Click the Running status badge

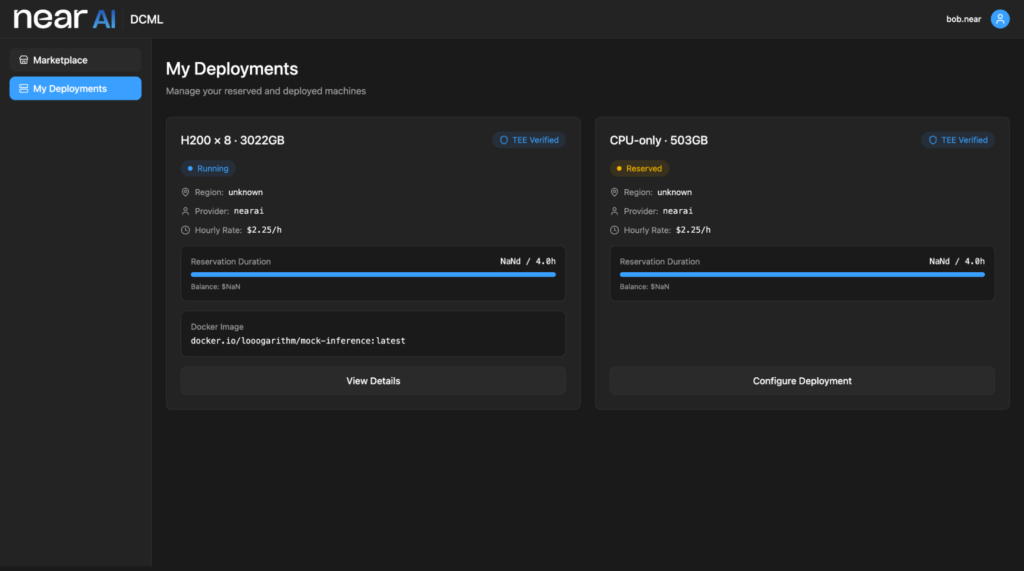(208, 168)
